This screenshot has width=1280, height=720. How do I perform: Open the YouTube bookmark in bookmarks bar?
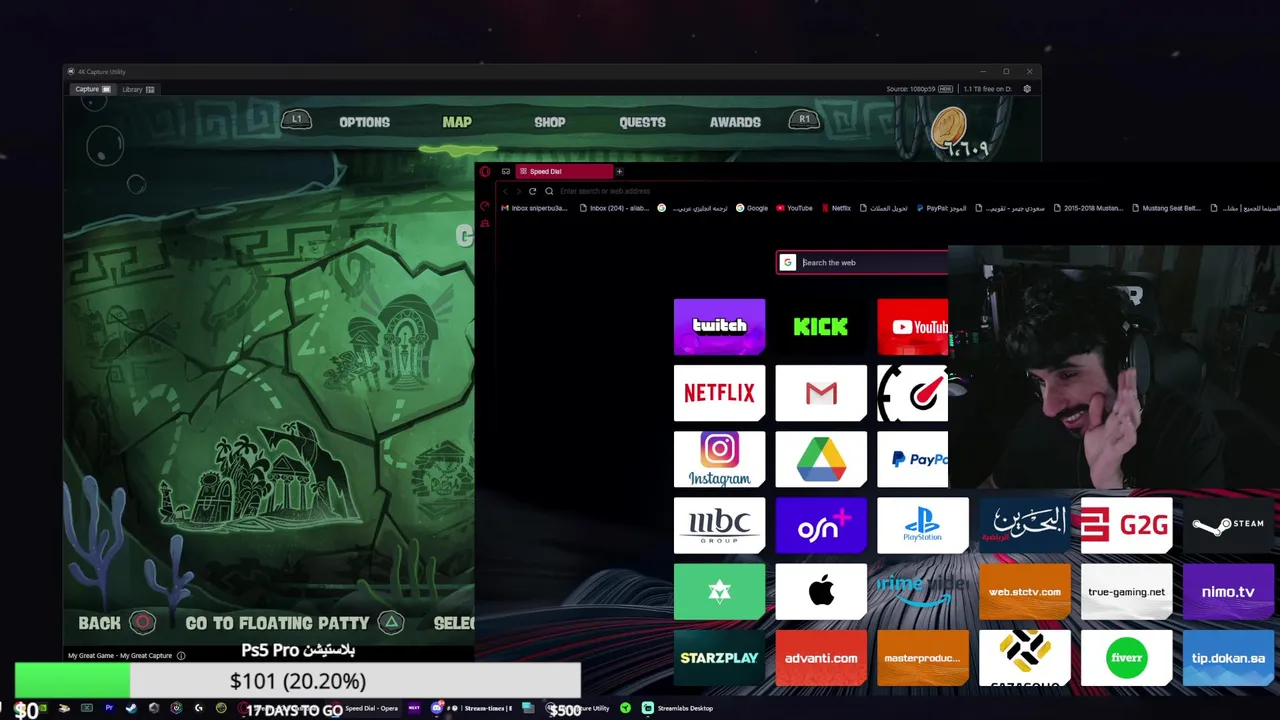[x=794, y=208]
